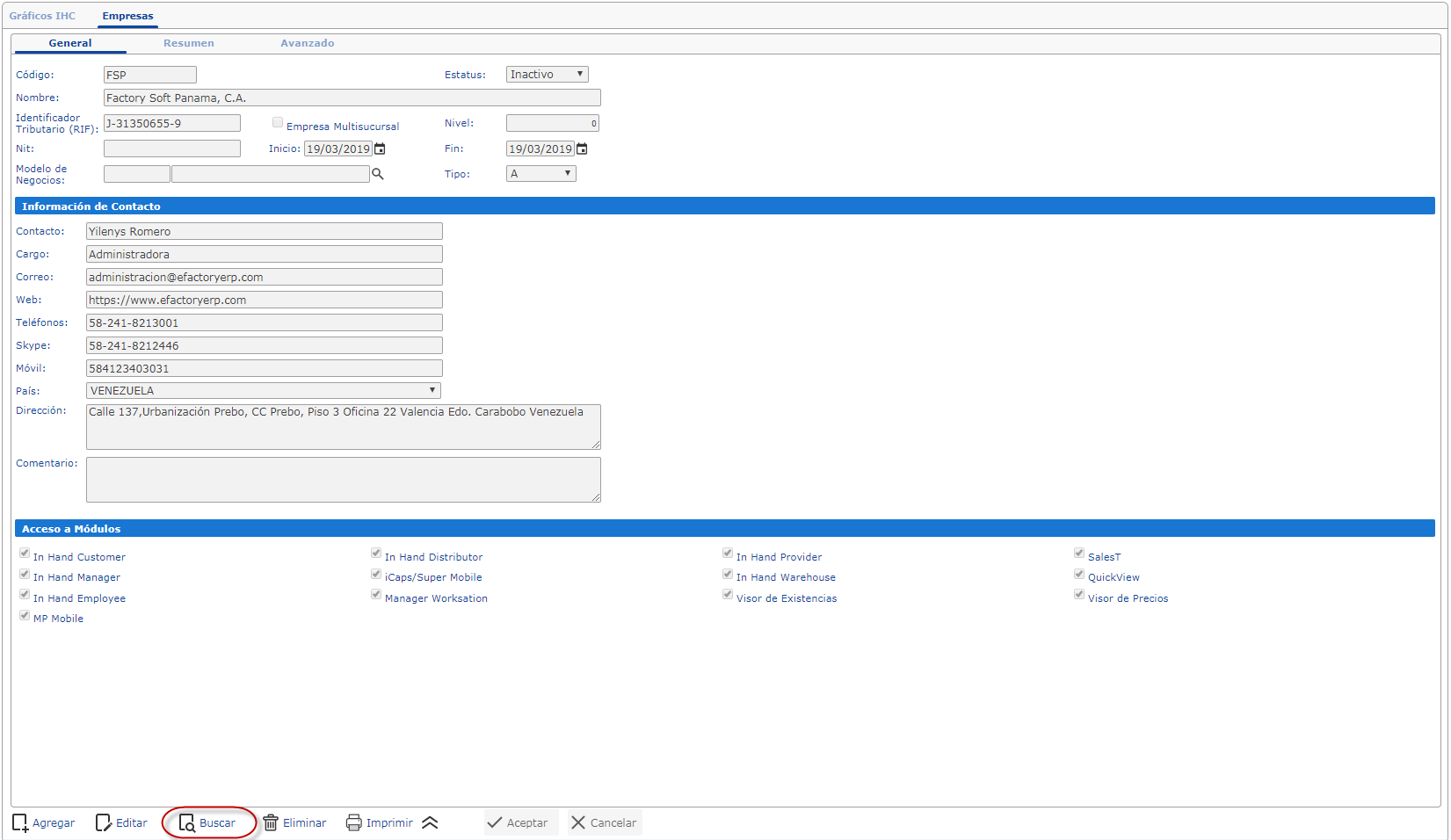Click the Nombre input field
This screenshot has height=840, width=1451.
tap(352, 98)
